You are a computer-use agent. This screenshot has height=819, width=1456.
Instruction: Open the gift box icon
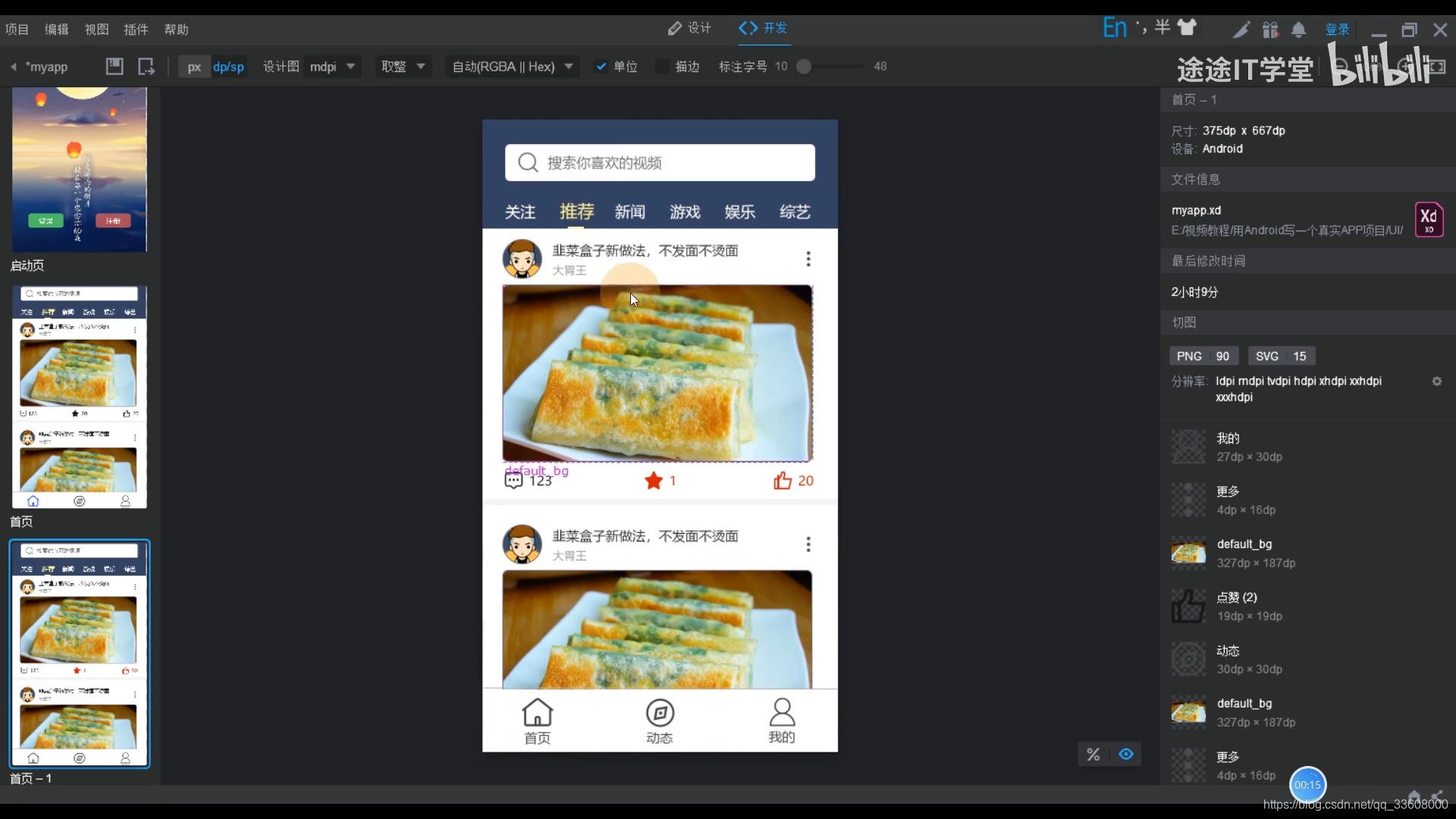tap(1270, 30)
